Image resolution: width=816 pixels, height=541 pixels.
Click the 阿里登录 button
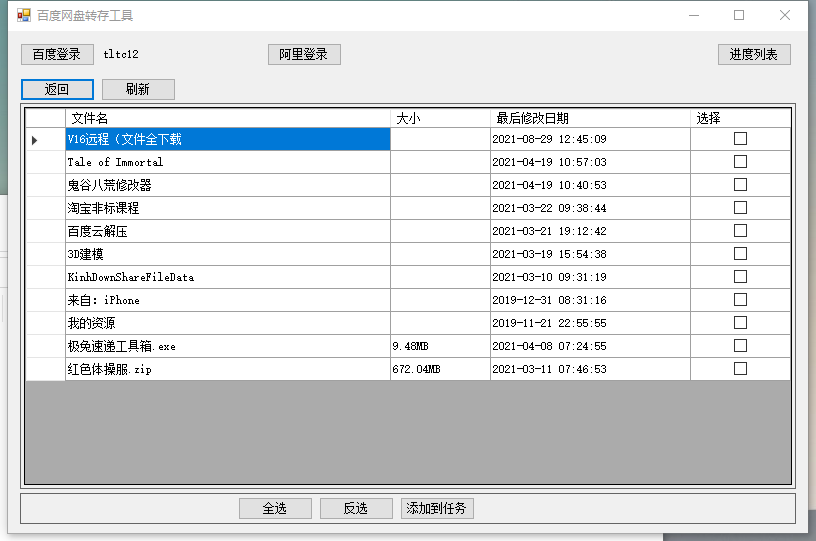[304, 54]
